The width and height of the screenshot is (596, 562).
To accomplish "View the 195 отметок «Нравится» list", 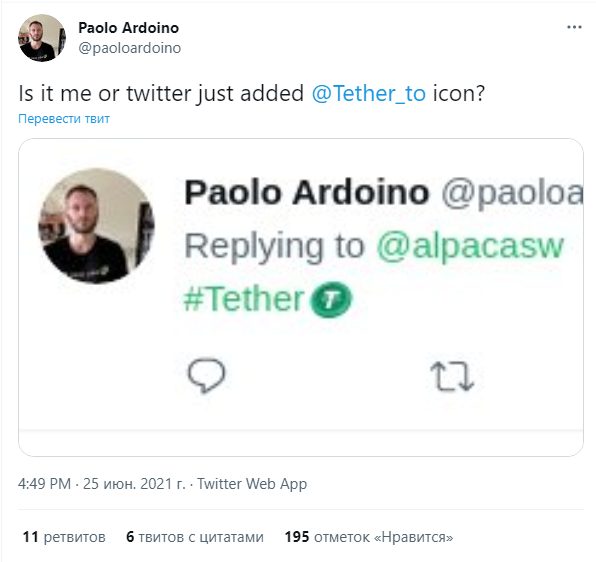I will 369,537.
